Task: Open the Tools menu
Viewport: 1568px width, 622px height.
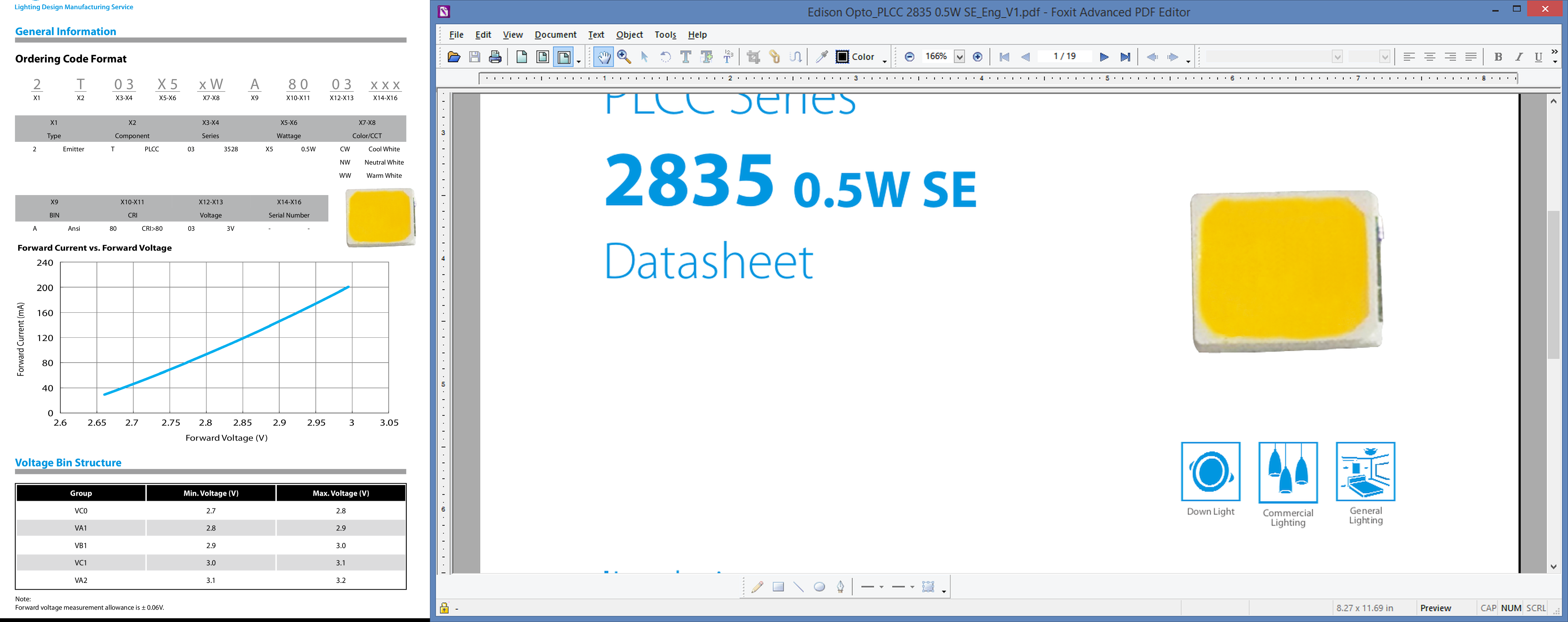Action: tap(665, 35)
